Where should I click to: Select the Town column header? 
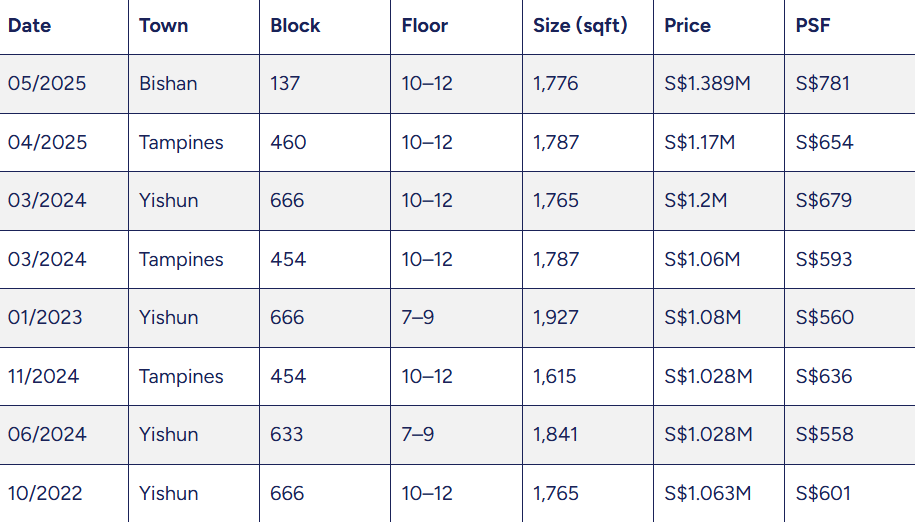click(x=164, y=26)
